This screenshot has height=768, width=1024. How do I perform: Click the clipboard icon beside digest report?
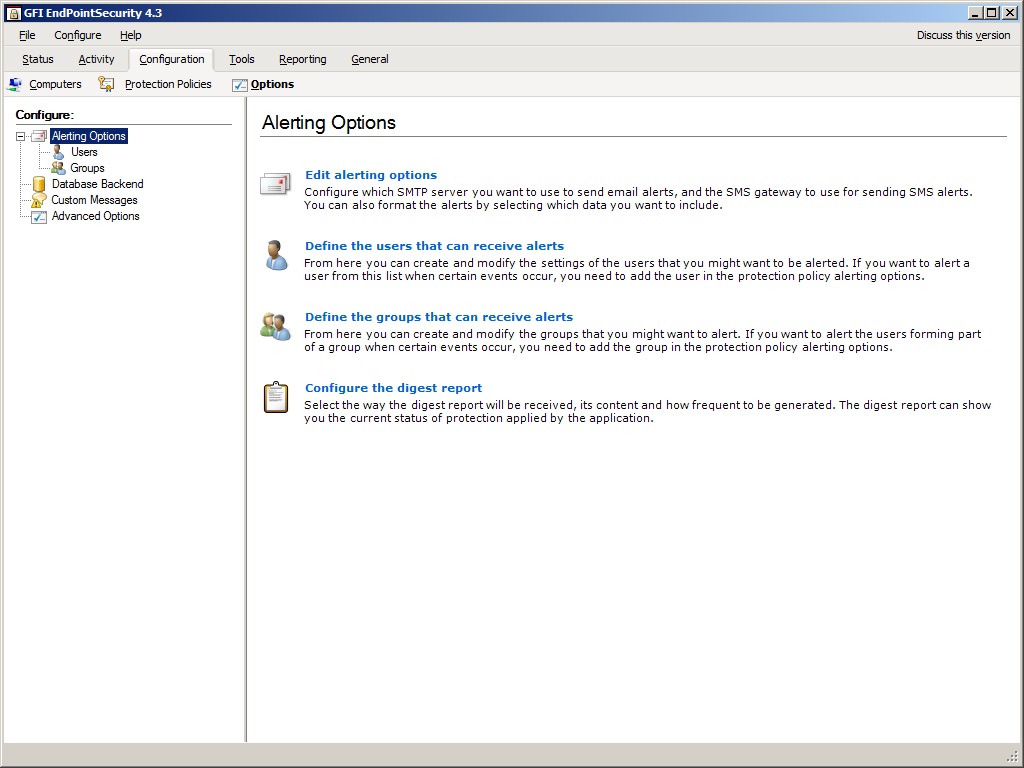[276, 397]
